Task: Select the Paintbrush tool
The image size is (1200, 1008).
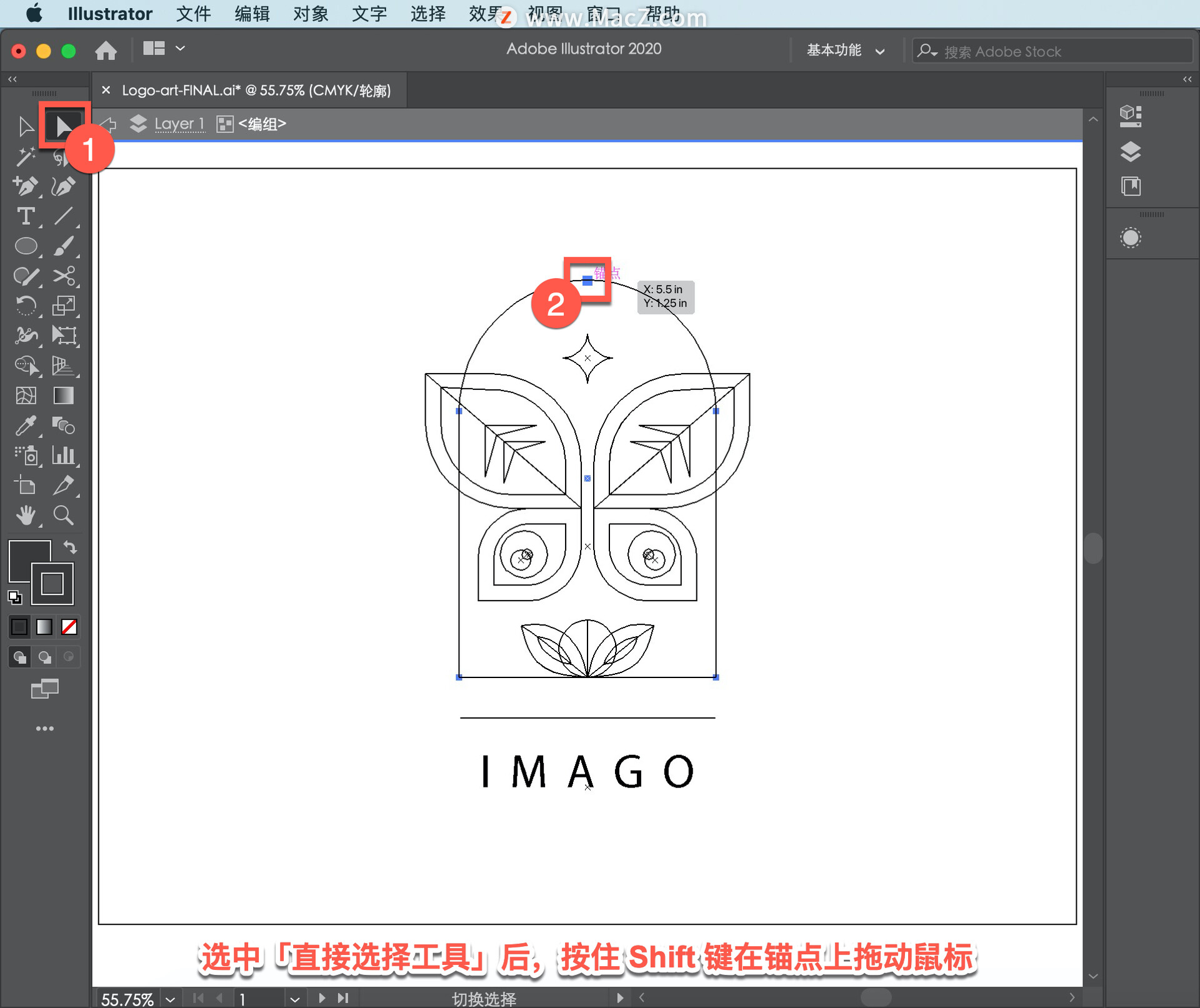Action: pos(63,246)
